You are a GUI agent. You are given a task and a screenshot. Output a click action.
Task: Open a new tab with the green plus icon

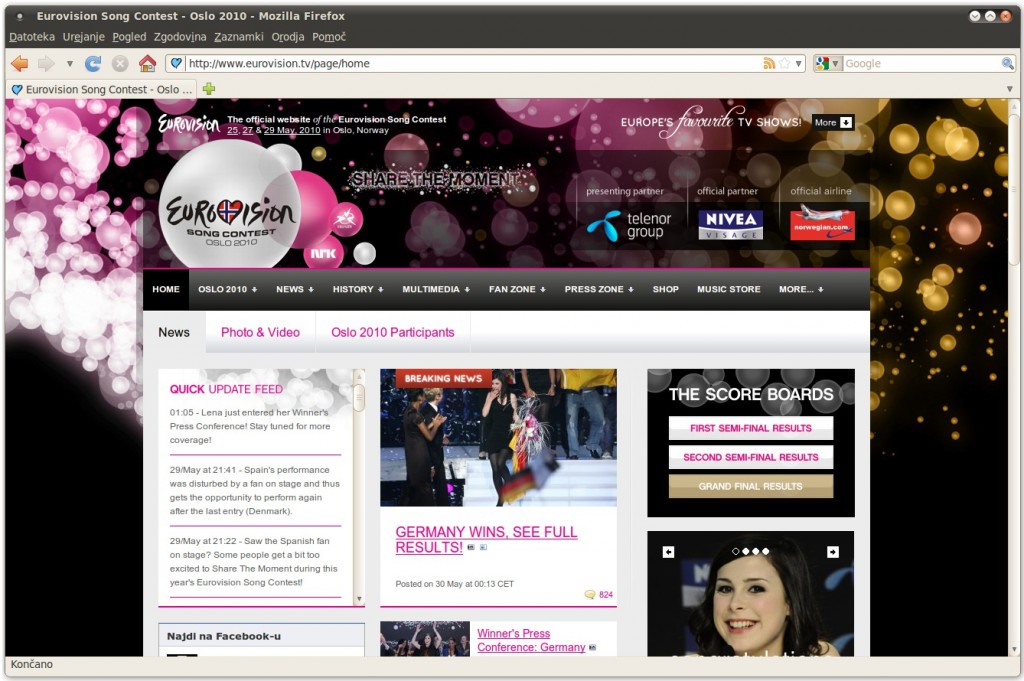(209, 89)
